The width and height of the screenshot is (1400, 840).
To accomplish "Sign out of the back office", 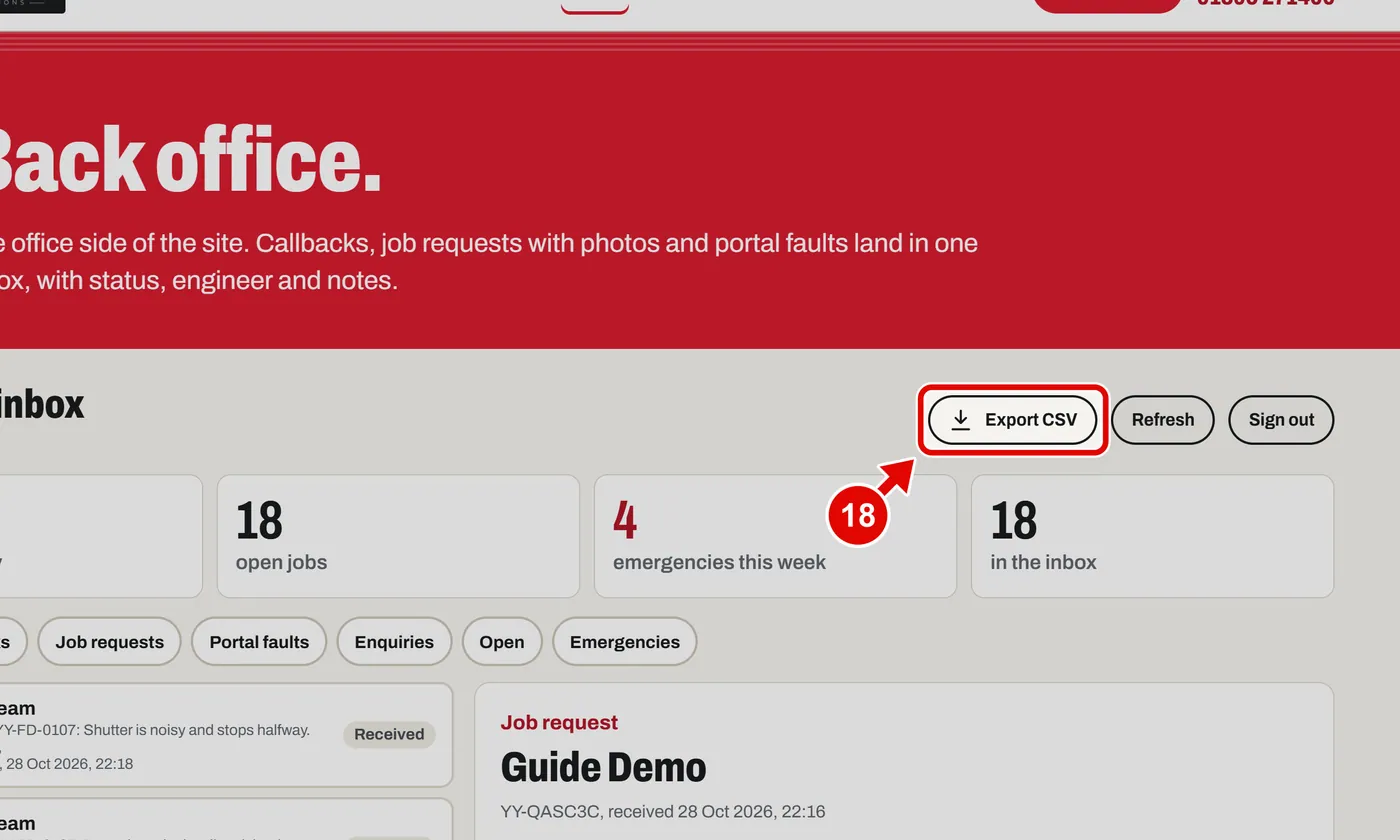I will coord(1281,420).
